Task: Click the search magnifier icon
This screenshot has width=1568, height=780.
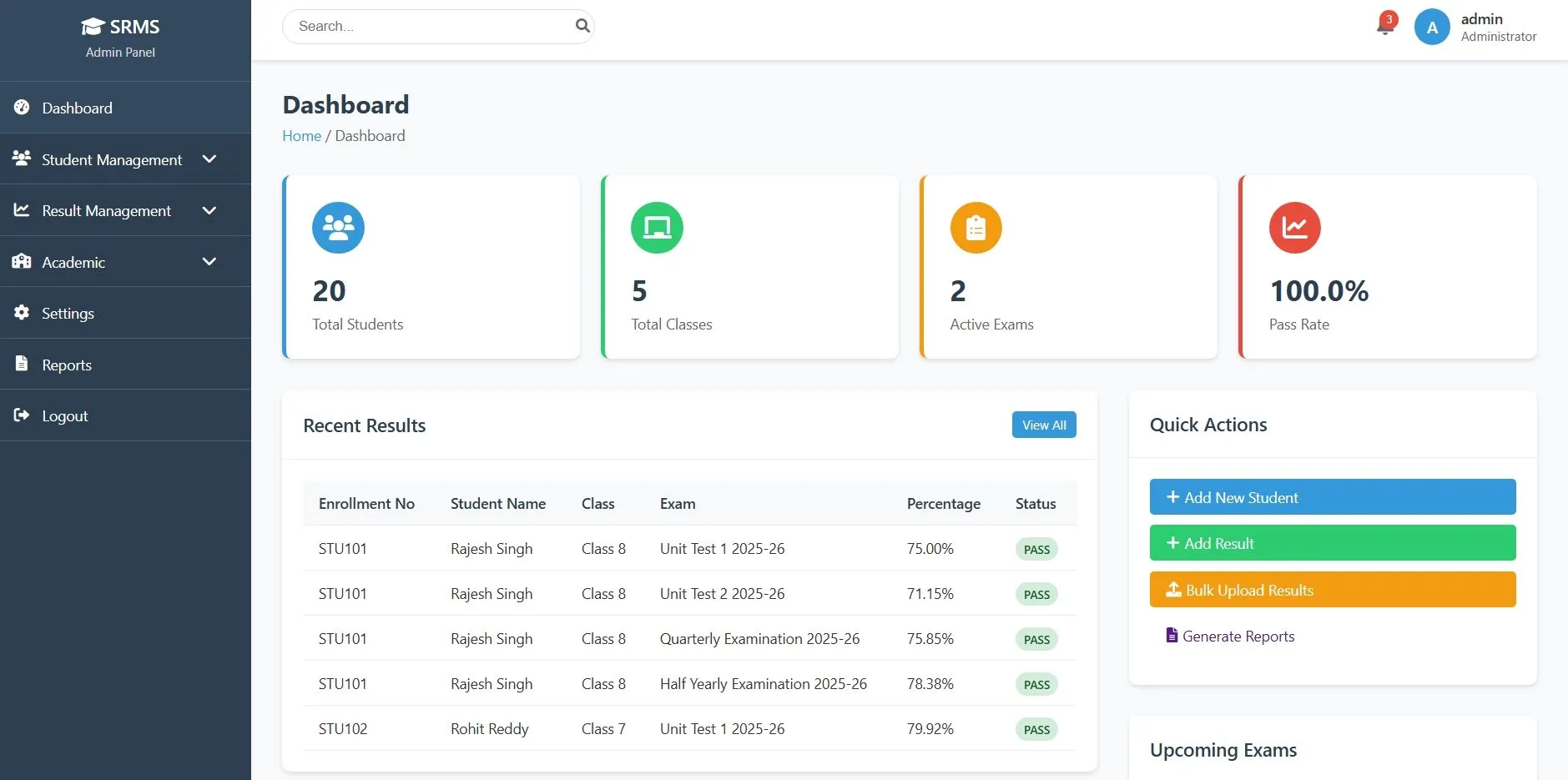Action: (x=582, y=26)
